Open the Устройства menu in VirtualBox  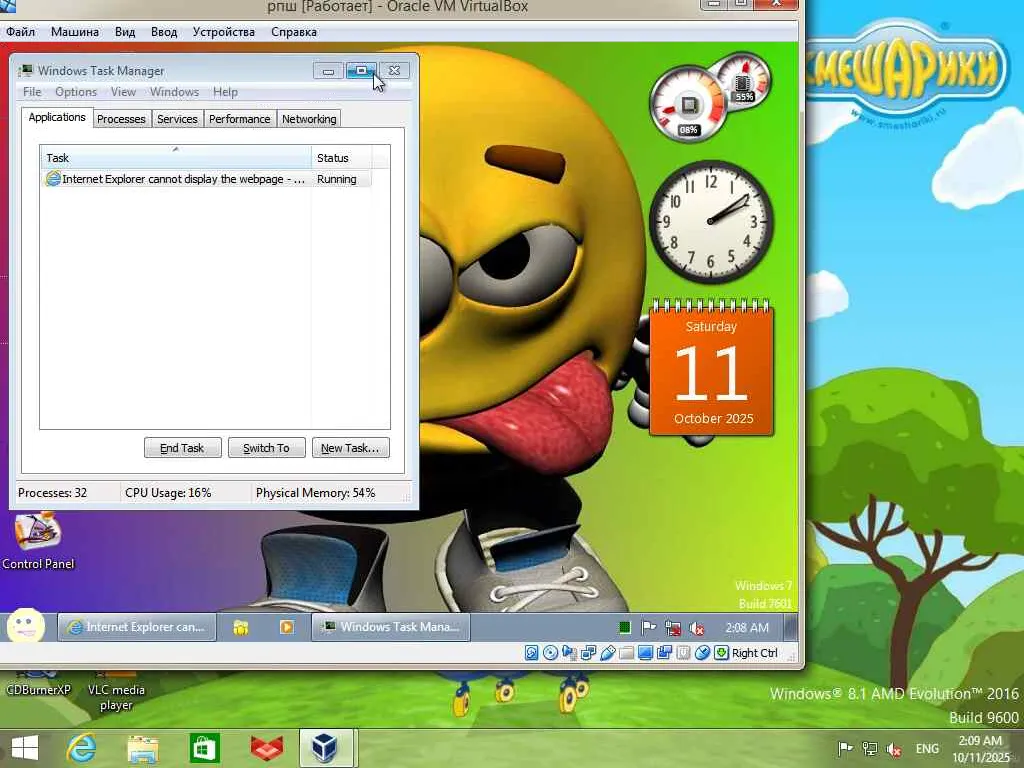point(224,32)
